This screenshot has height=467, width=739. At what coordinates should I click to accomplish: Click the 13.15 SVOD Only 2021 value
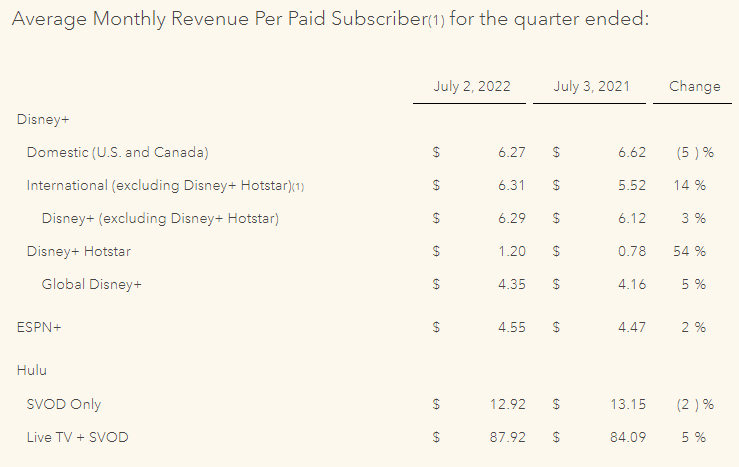628,404
